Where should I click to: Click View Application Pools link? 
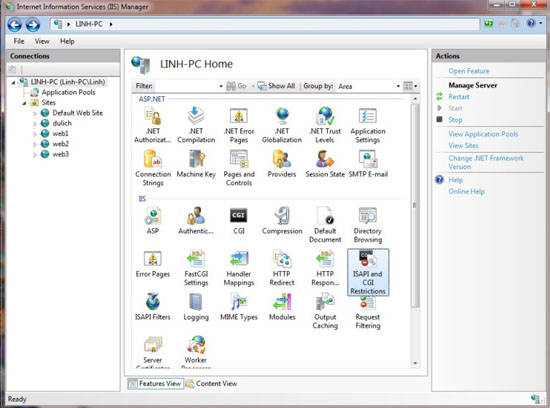pyautogui.click(x=483, y=134)
